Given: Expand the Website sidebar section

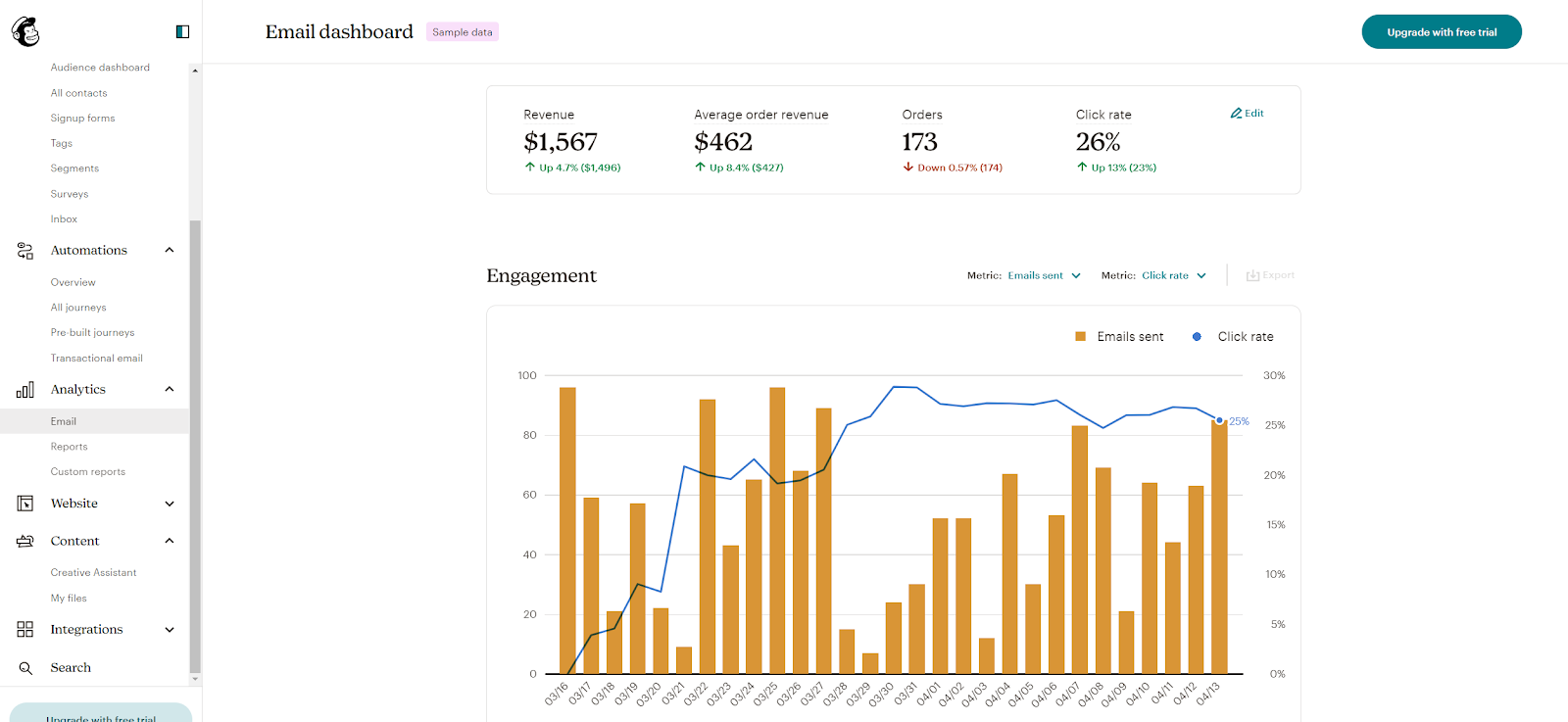Looking at the screenshot, I should coord(170,504).
